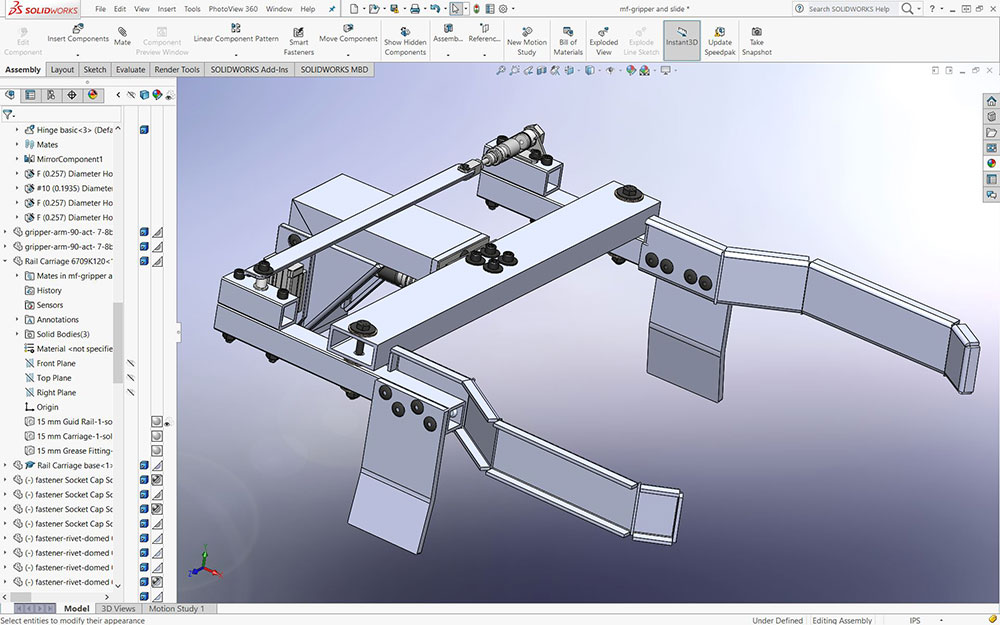The image size is (1000, 625).
Task: Open the Insert Components dropdown arrow
Action: (x=78, y=55)
